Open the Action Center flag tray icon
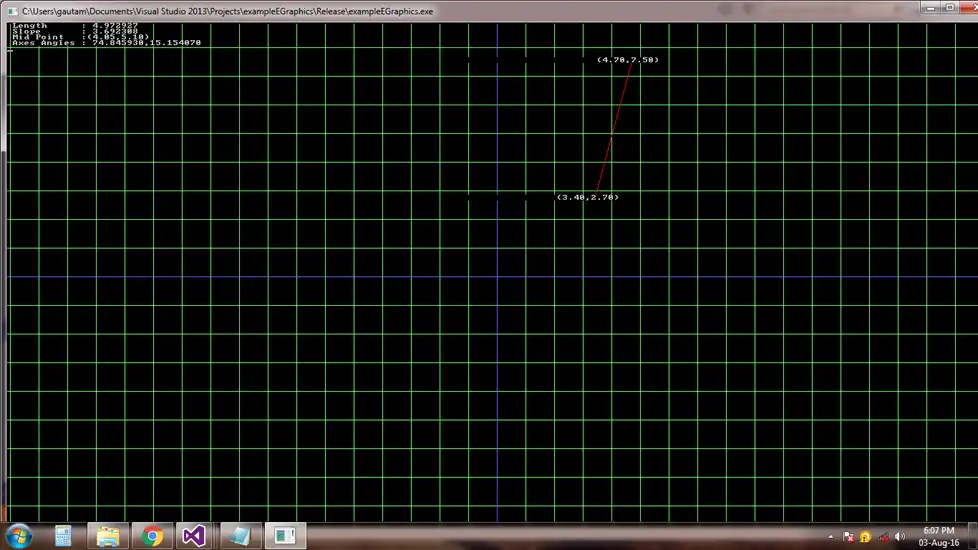978x550 pixels. point(848,537)
